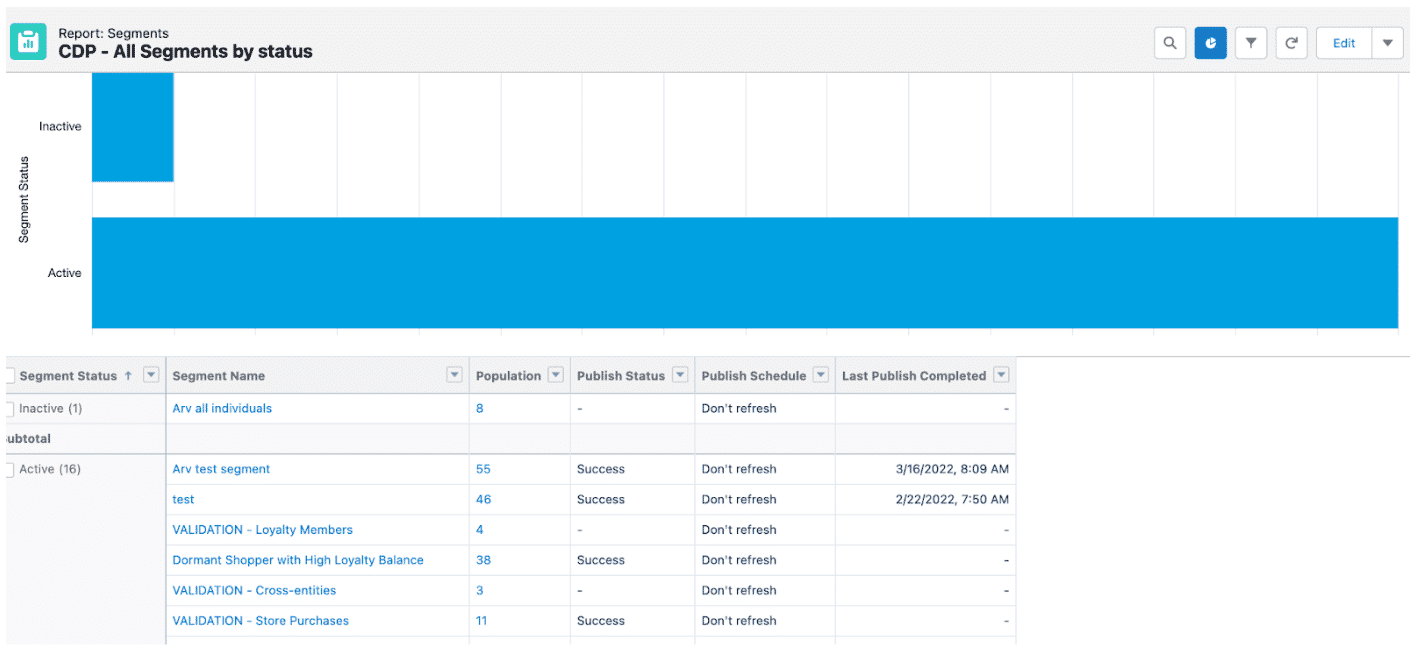The image size is (1417, 656).
Task: Click the magnifying glass search icon
Action: [1170, 42]
